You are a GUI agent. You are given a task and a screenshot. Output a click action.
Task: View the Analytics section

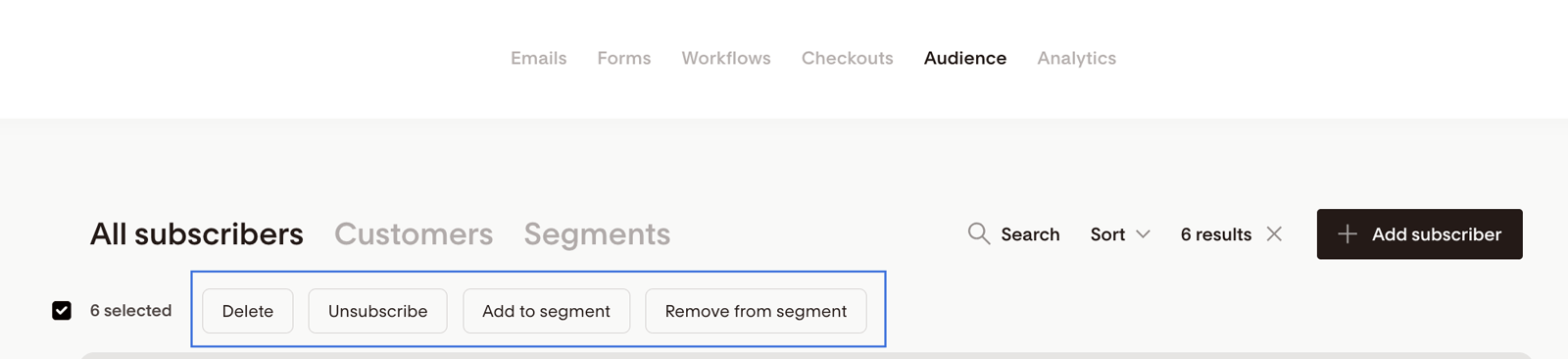(1077, 58)
